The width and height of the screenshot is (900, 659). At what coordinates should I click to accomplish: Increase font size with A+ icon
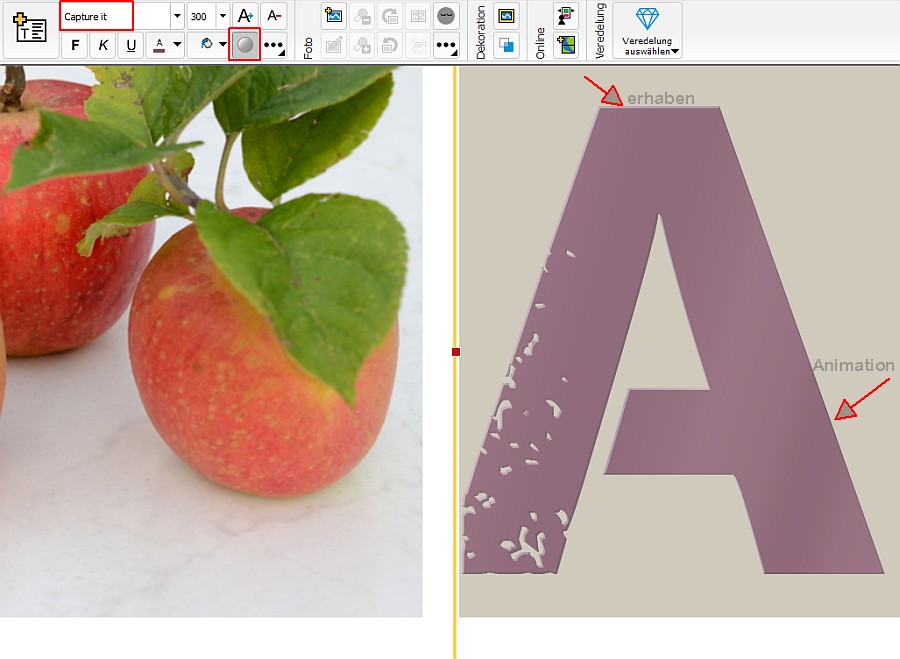245,16
